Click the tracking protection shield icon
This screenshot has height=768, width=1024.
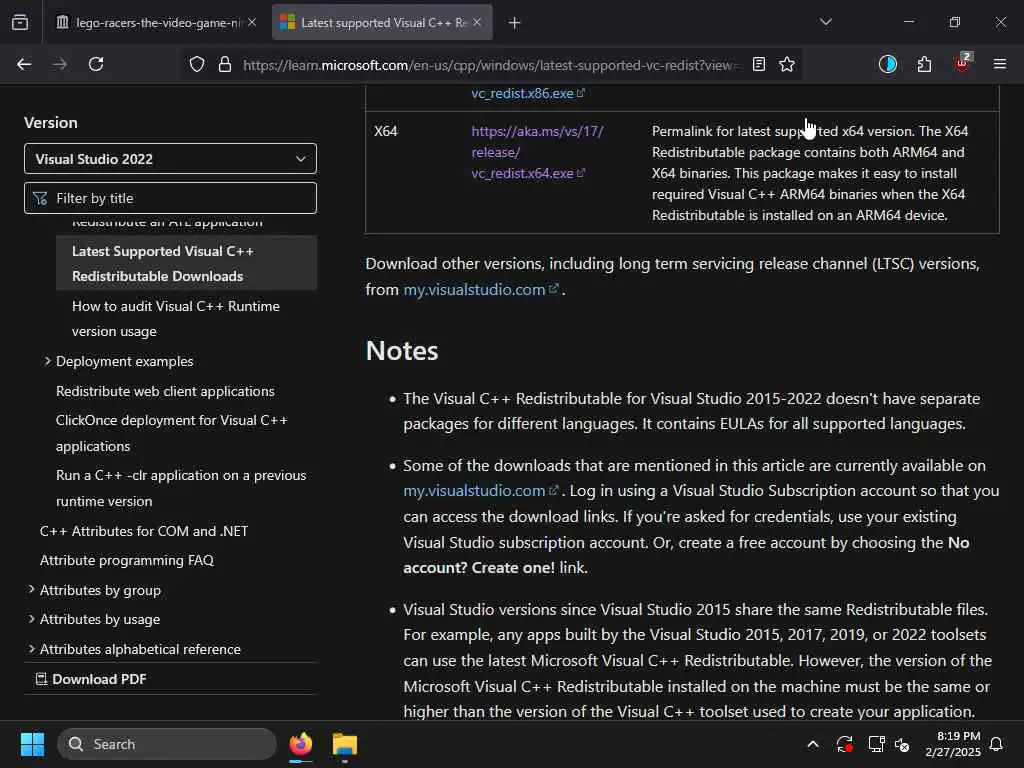coord(197,65)
